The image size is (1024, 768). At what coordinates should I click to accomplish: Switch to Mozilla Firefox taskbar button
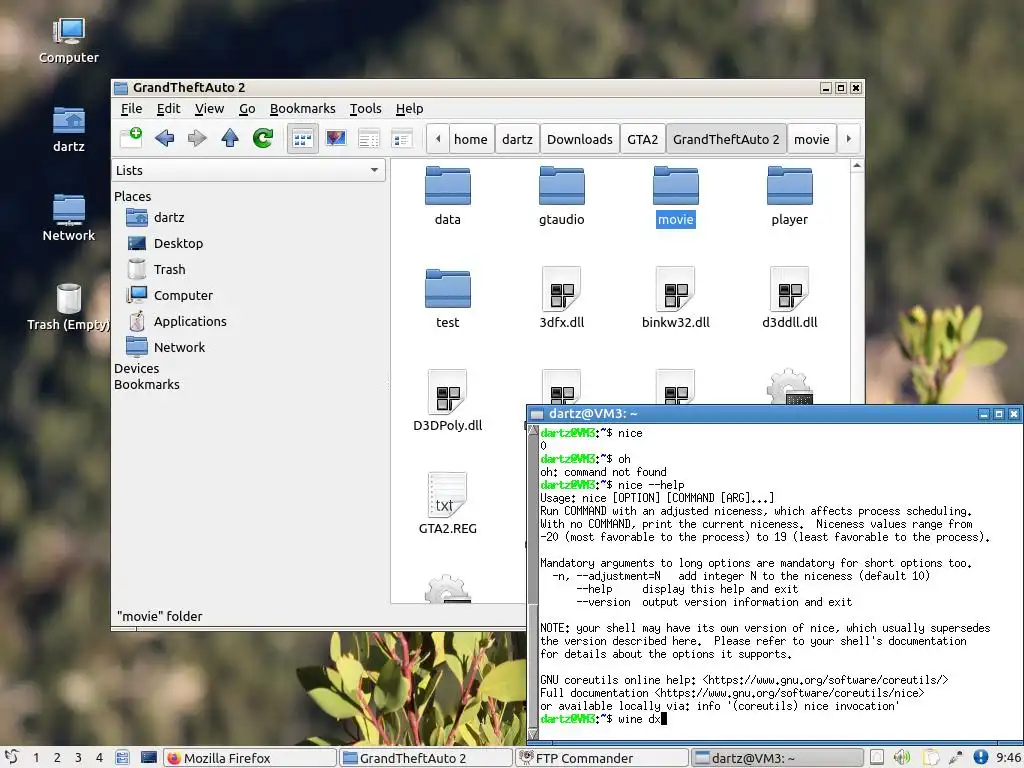coord(249,758)
